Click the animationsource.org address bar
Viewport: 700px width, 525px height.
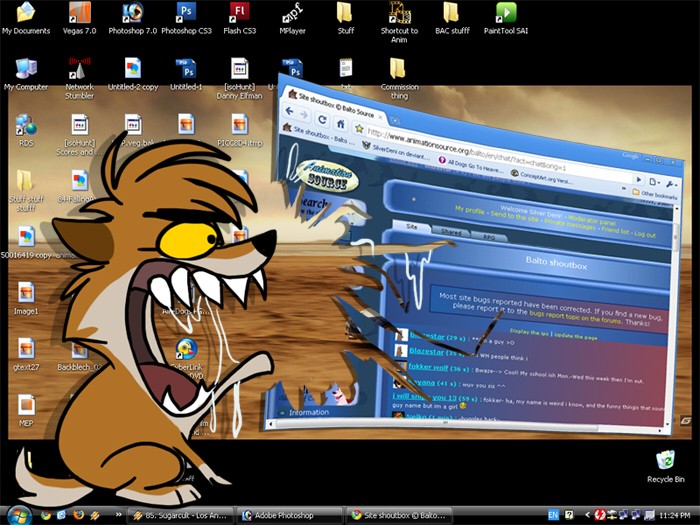click(466, 151)
